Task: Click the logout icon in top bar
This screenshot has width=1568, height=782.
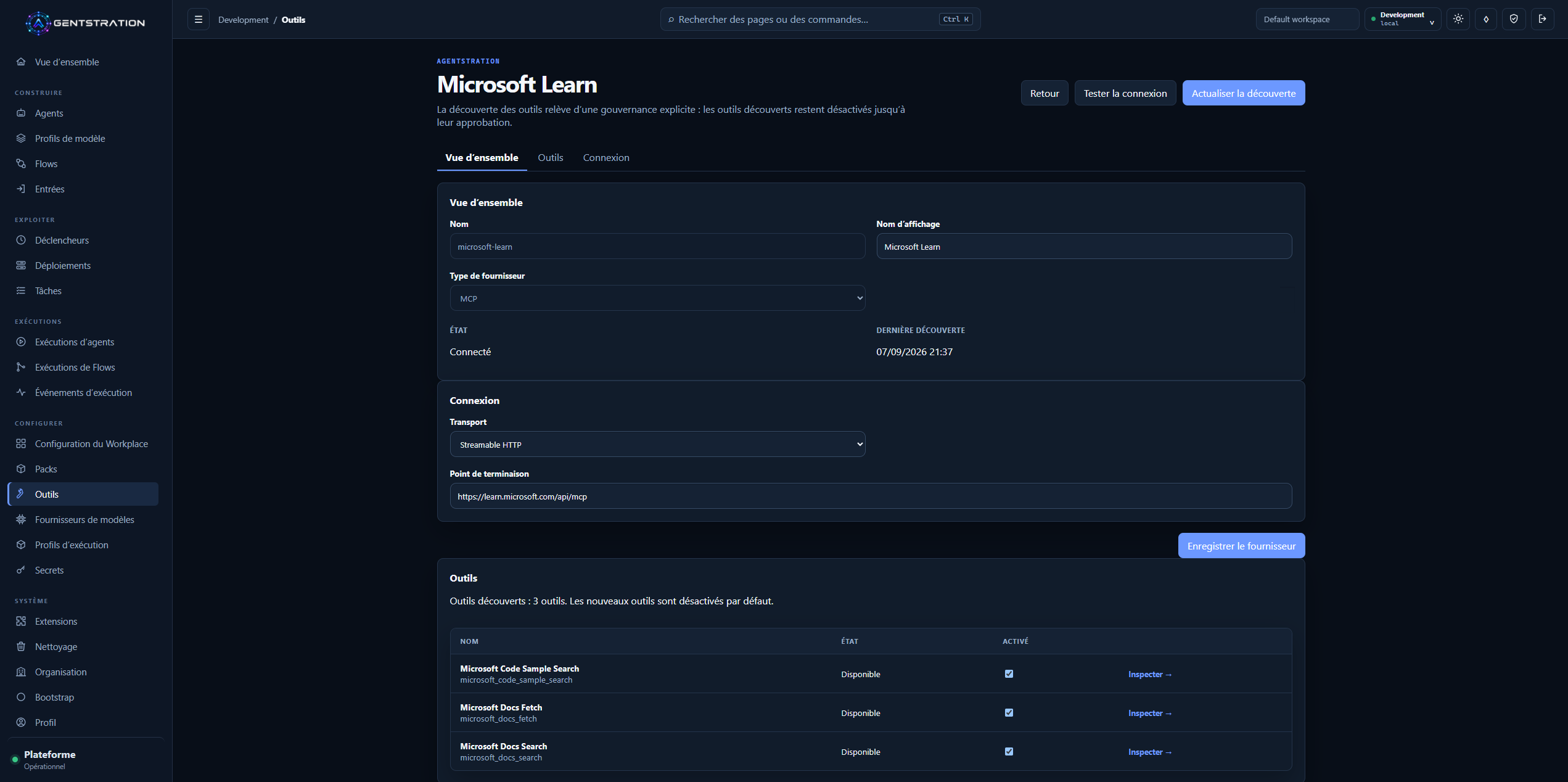Action: click(x=1542, y=19)
